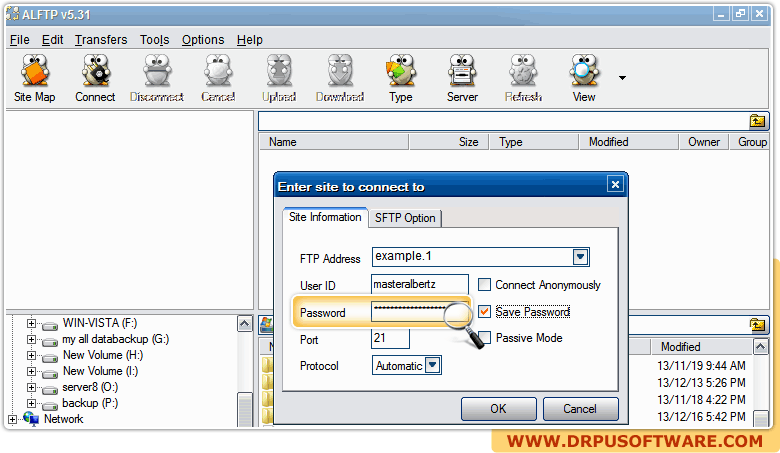Expand the Network tree node
The width and height of the screenshot is (780, 453).
tap(12, 419)
